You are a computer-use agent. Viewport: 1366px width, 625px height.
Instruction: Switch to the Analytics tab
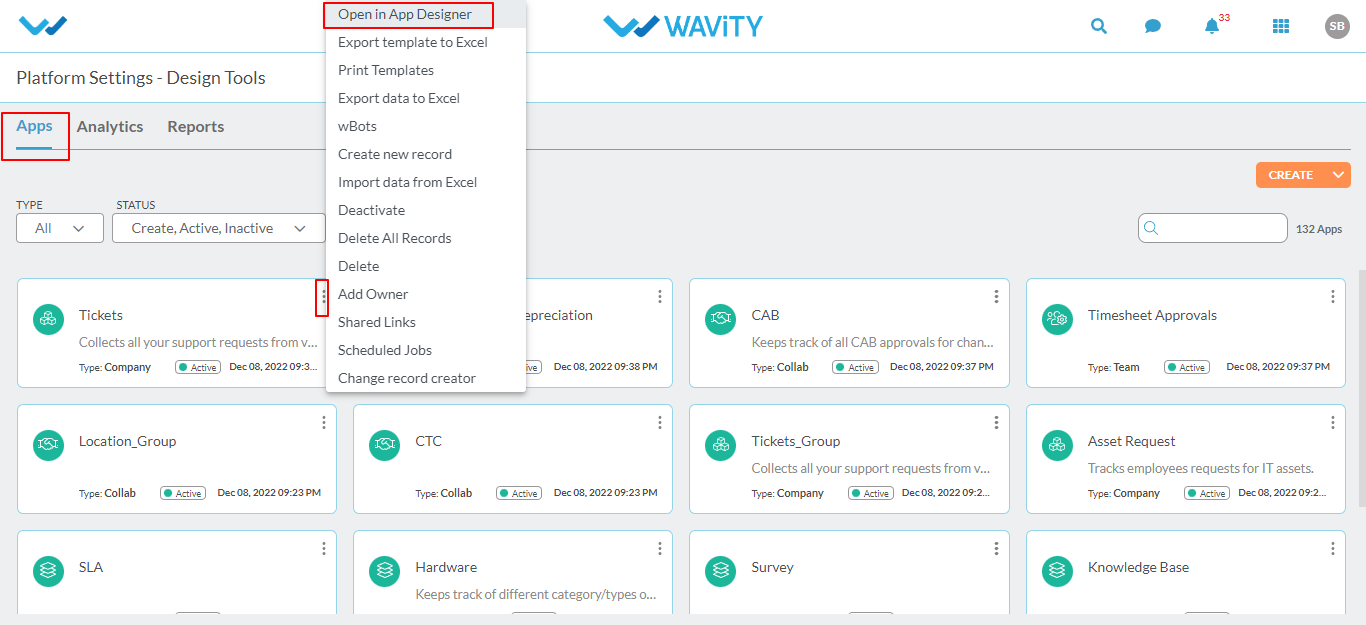(110, 127)
